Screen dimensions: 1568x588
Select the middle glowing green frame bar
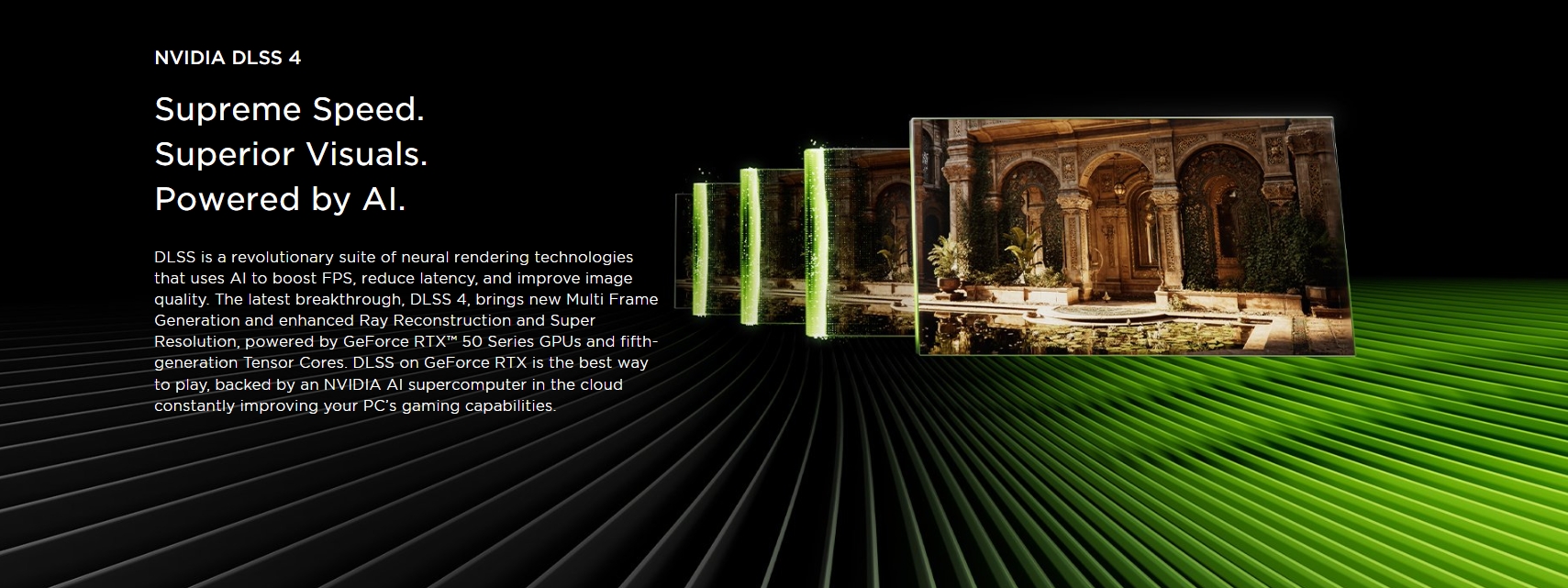(751, 245)
